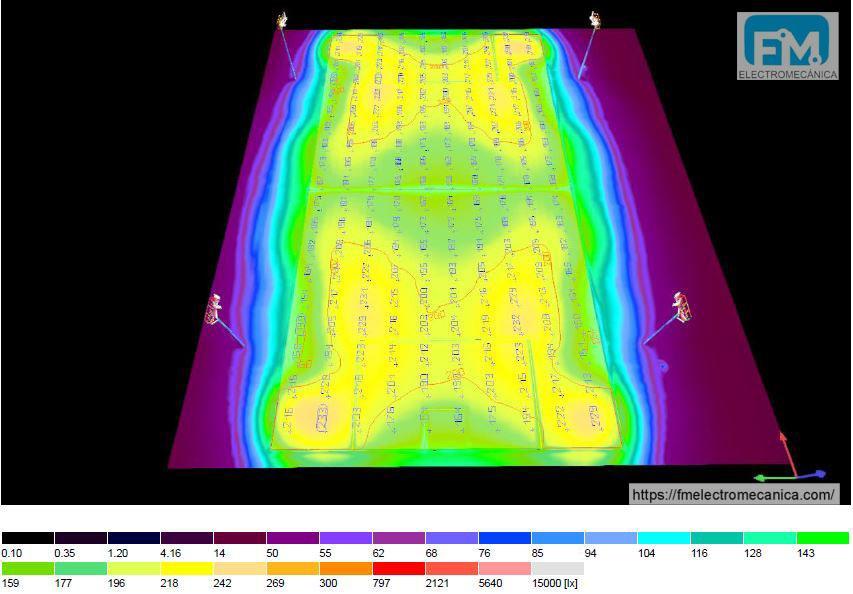The width and height of the screenshot is (853, 594).
Task: Pick the 196 lux legend swatch
Action: click(x=134, y=568)
